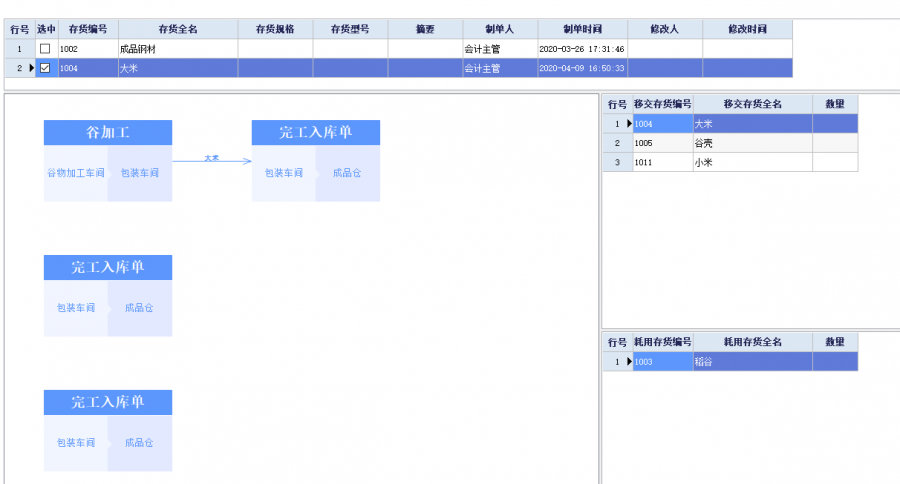Click the 摘要 column header
The image size is (900, 484).
pyautogui.click(x=425, y=29)
